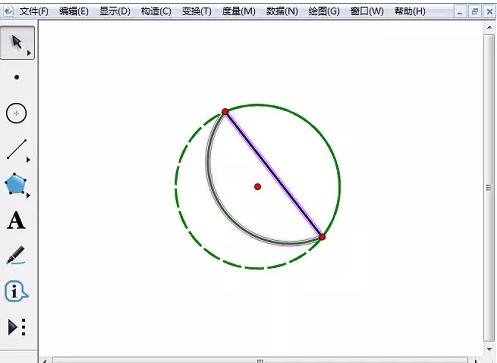
Task: Select the Marker pen tool
Action: 16,255
